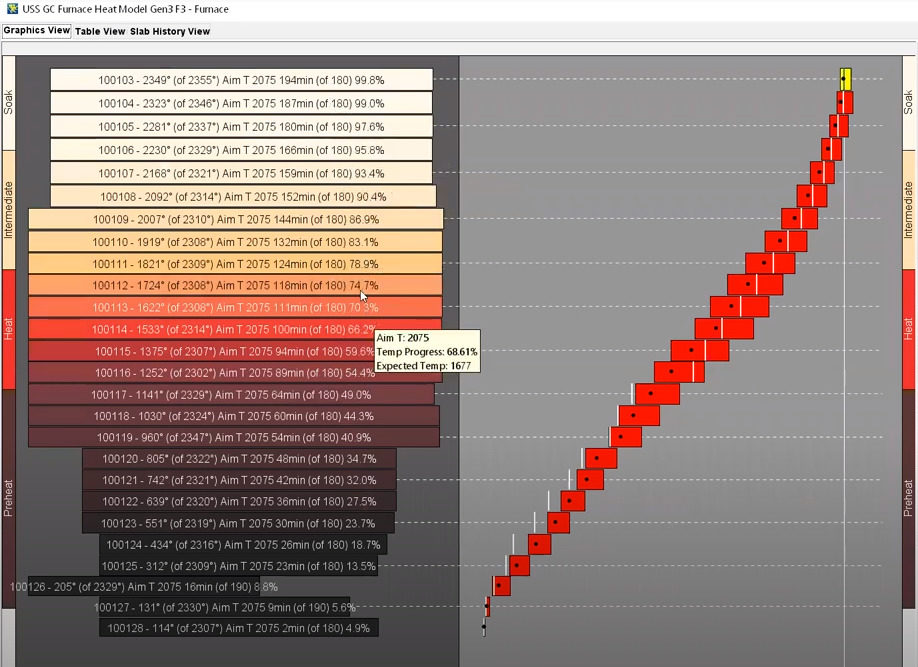Select slab 100108 bar at 2092°
The height and width of the screenshot is (667, 918).
tap(243, 196)
